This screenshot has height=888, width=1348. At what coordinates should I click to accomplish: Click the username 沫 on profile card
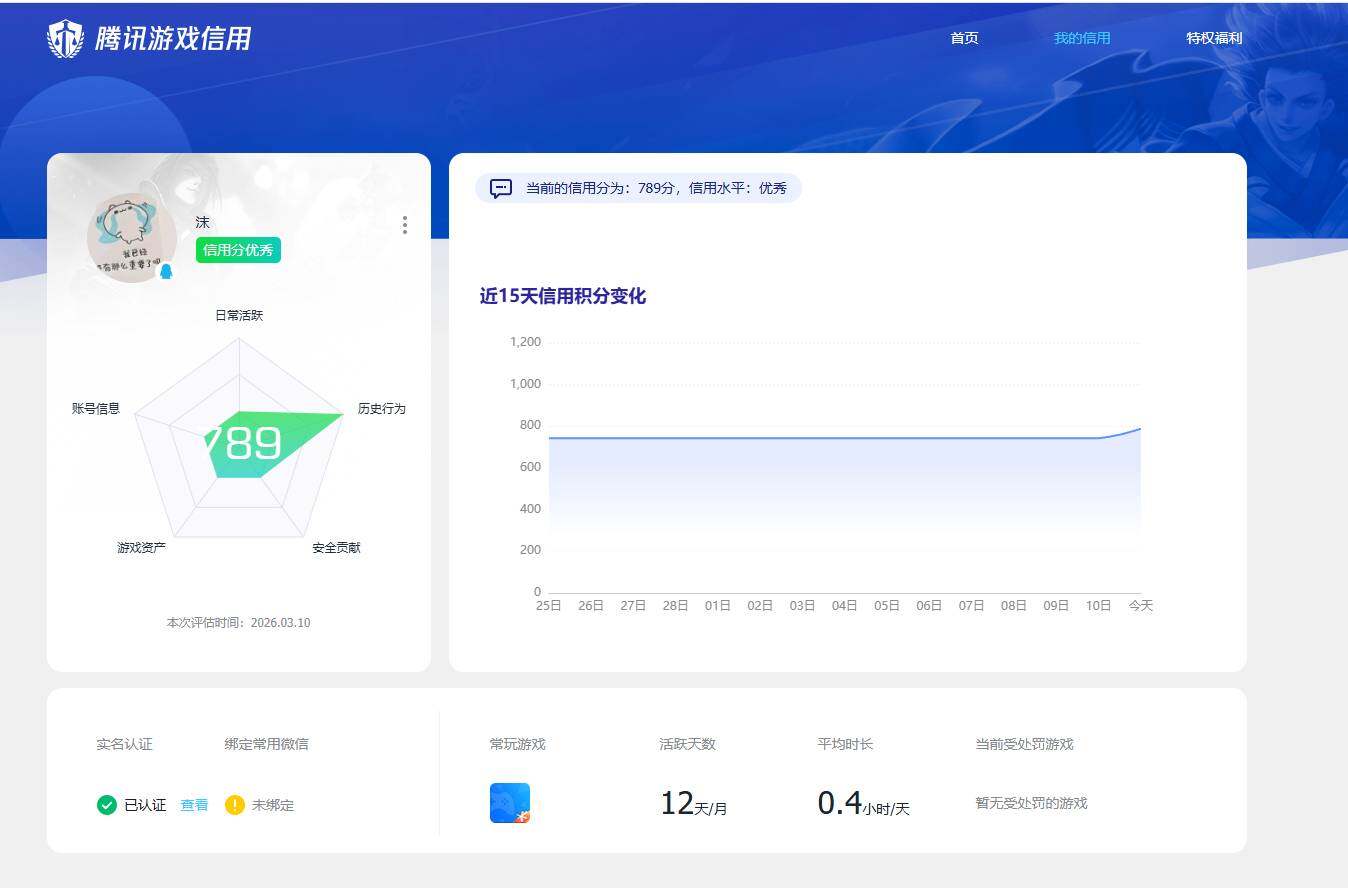(x=202, y=222)
